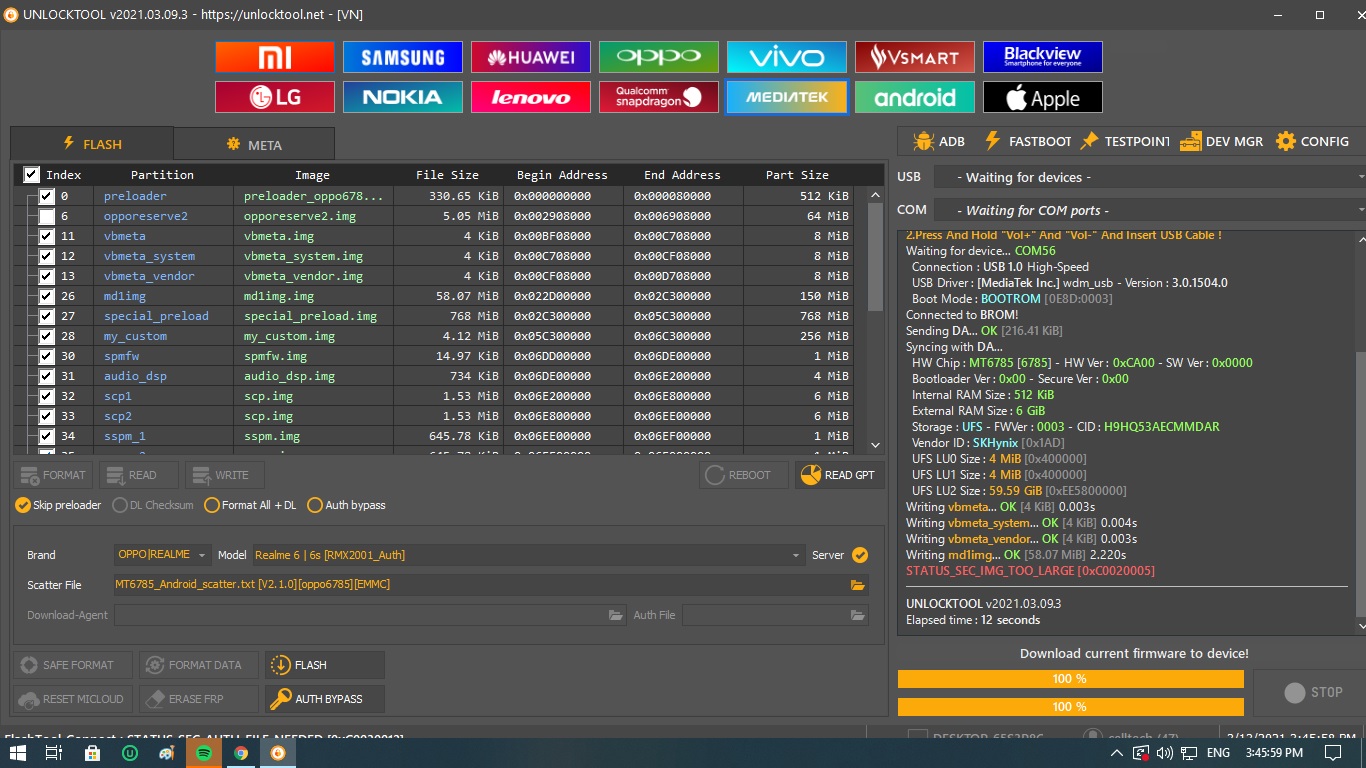Select the LG brand tile

(x=275, y=97)
